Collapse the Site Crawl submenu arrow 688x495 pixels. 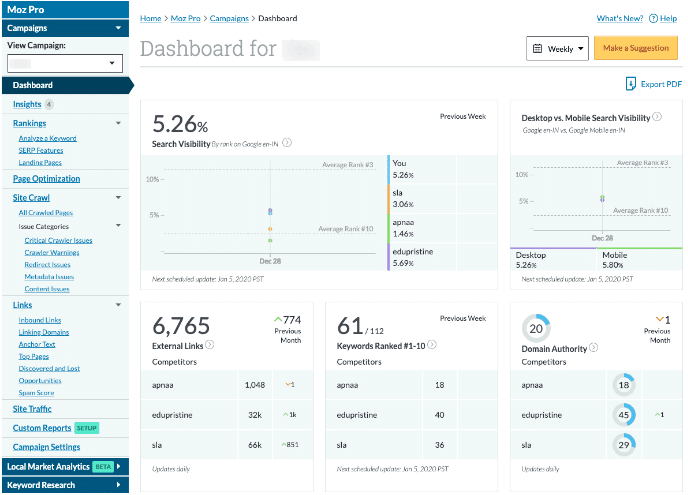[x=118, y=197]
